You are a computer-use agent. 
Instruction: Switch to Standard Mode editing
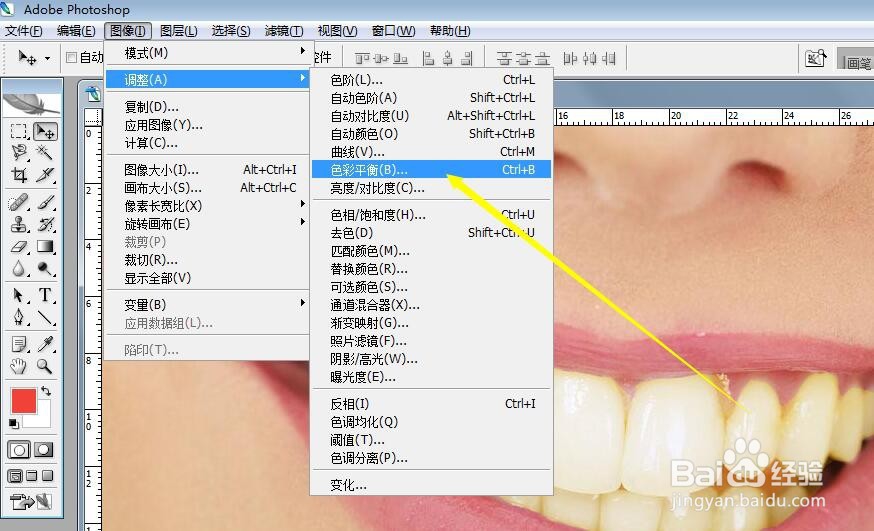point(19,450)
